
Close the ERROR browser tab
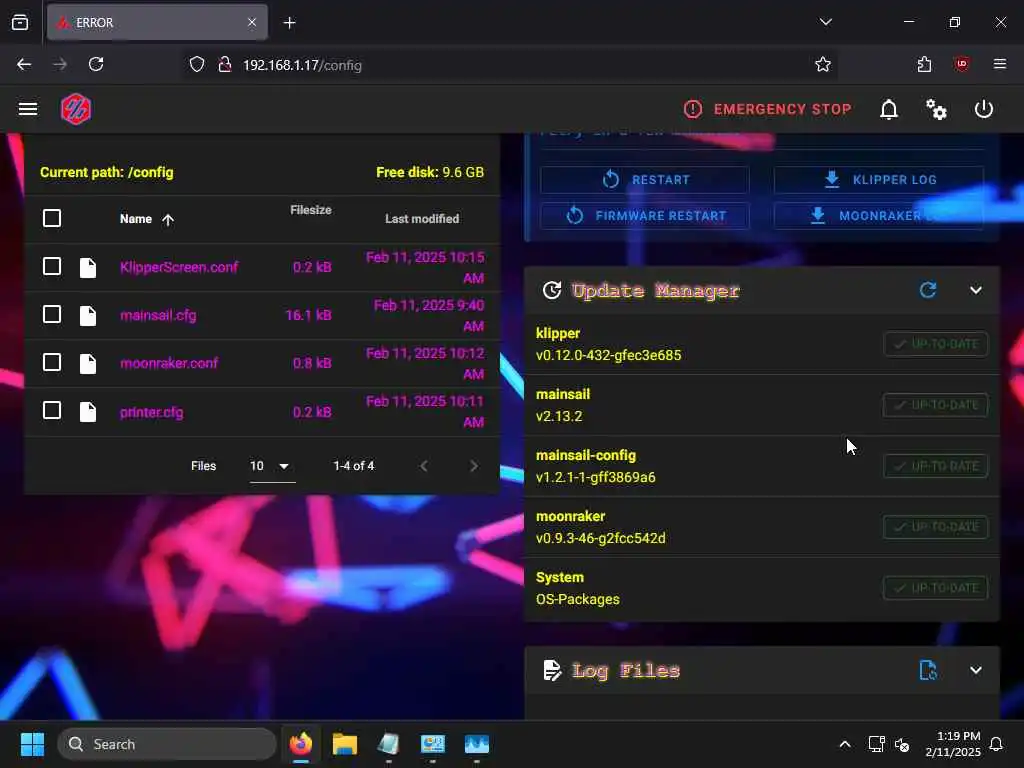tap(252, 23)
